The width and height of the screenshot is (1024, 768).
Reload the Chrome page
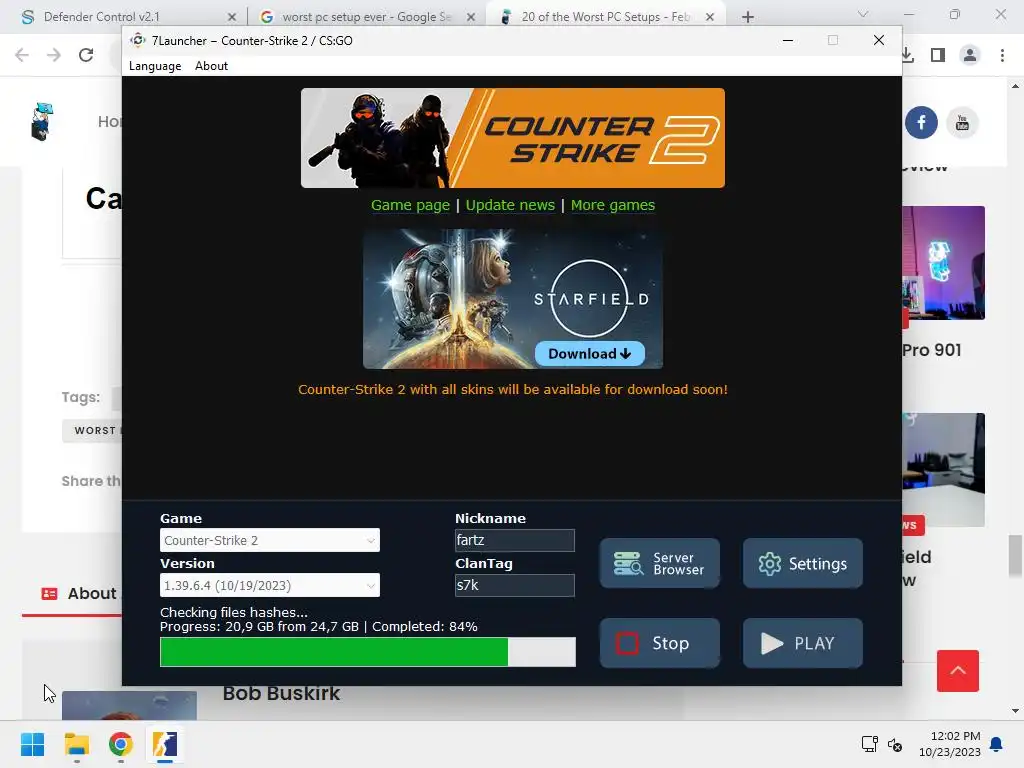click(x=86, y=55)
